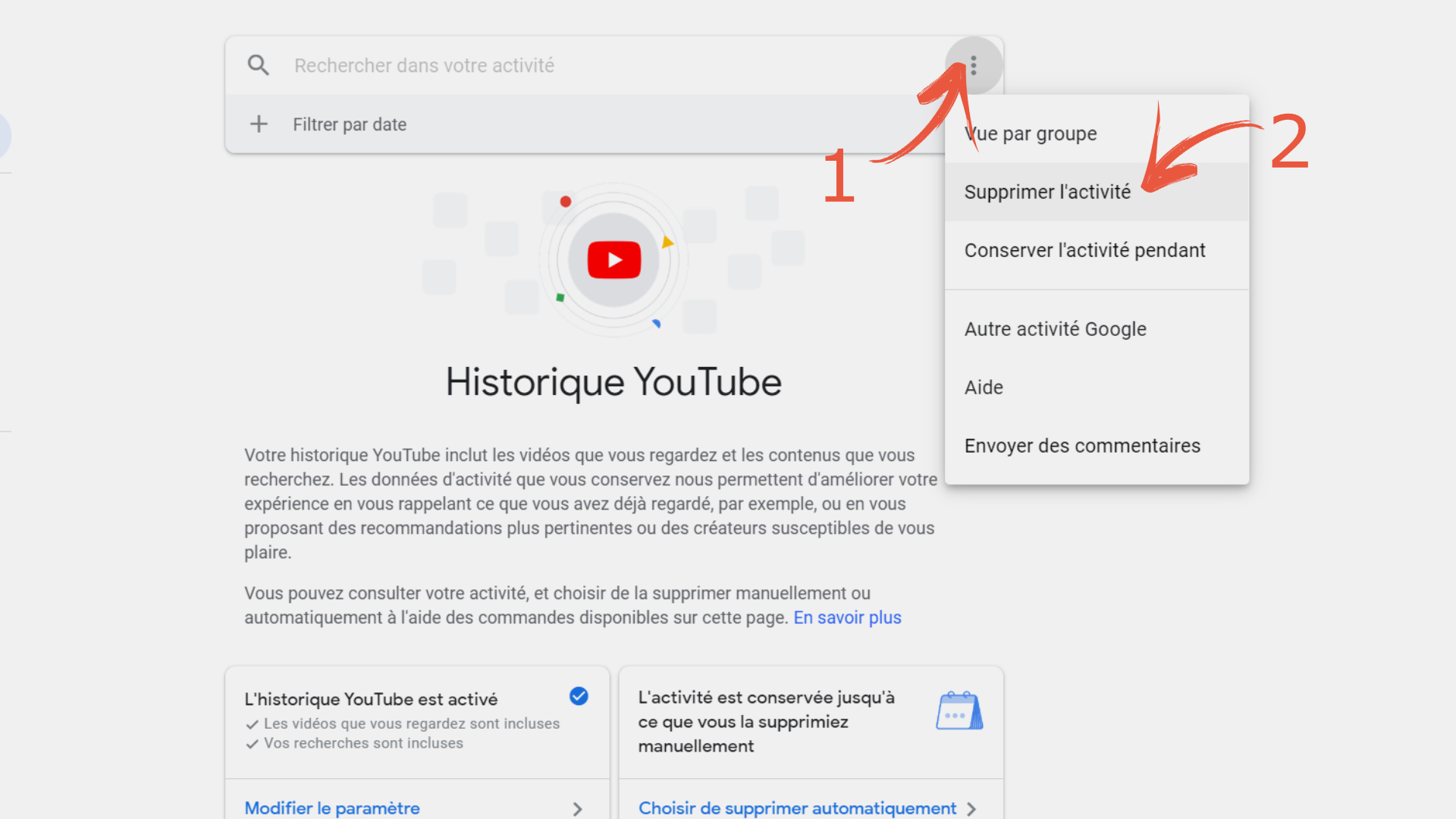Choose Supprimer l'activité from the menu
This screenshot has height=819, width=1456.
pyautogui.click(x=1097, y=192)
